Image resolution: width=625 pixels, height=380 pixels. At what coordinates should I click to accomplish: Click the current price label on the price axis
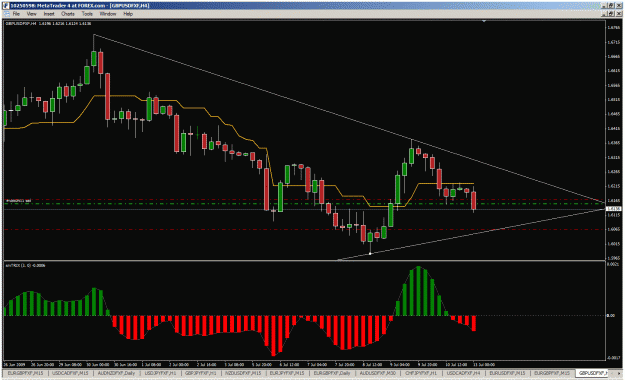click(614, 209)
